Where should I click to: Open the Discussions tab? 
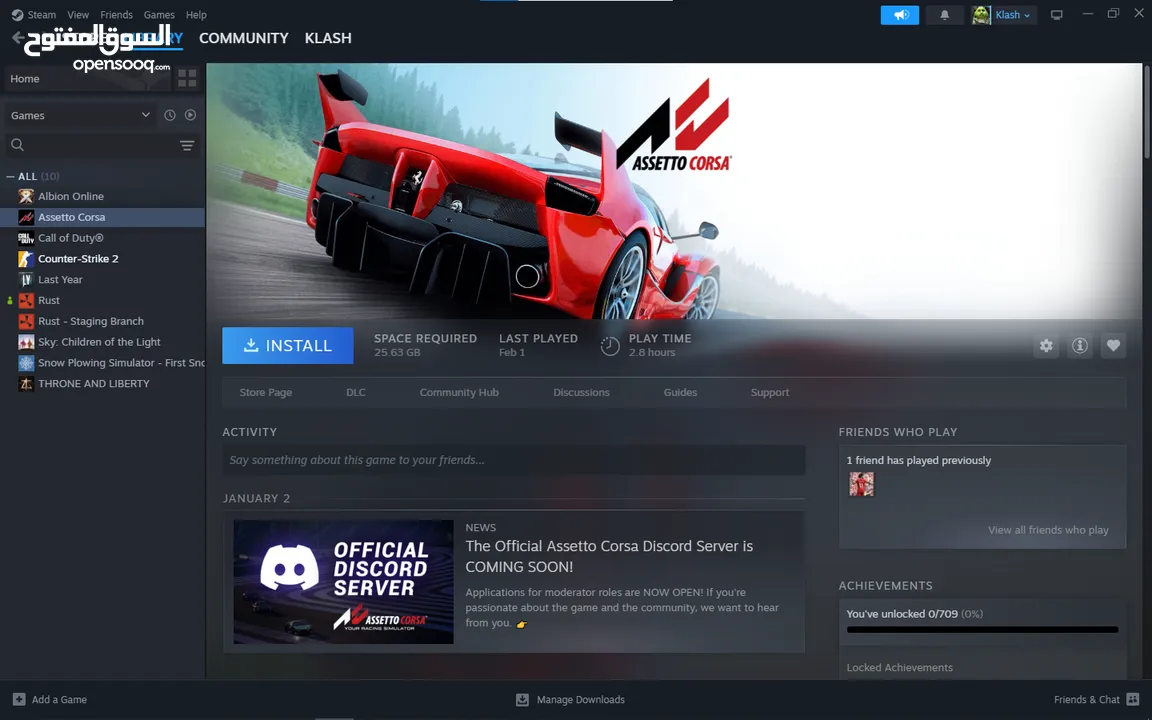[x=581, y=392]
